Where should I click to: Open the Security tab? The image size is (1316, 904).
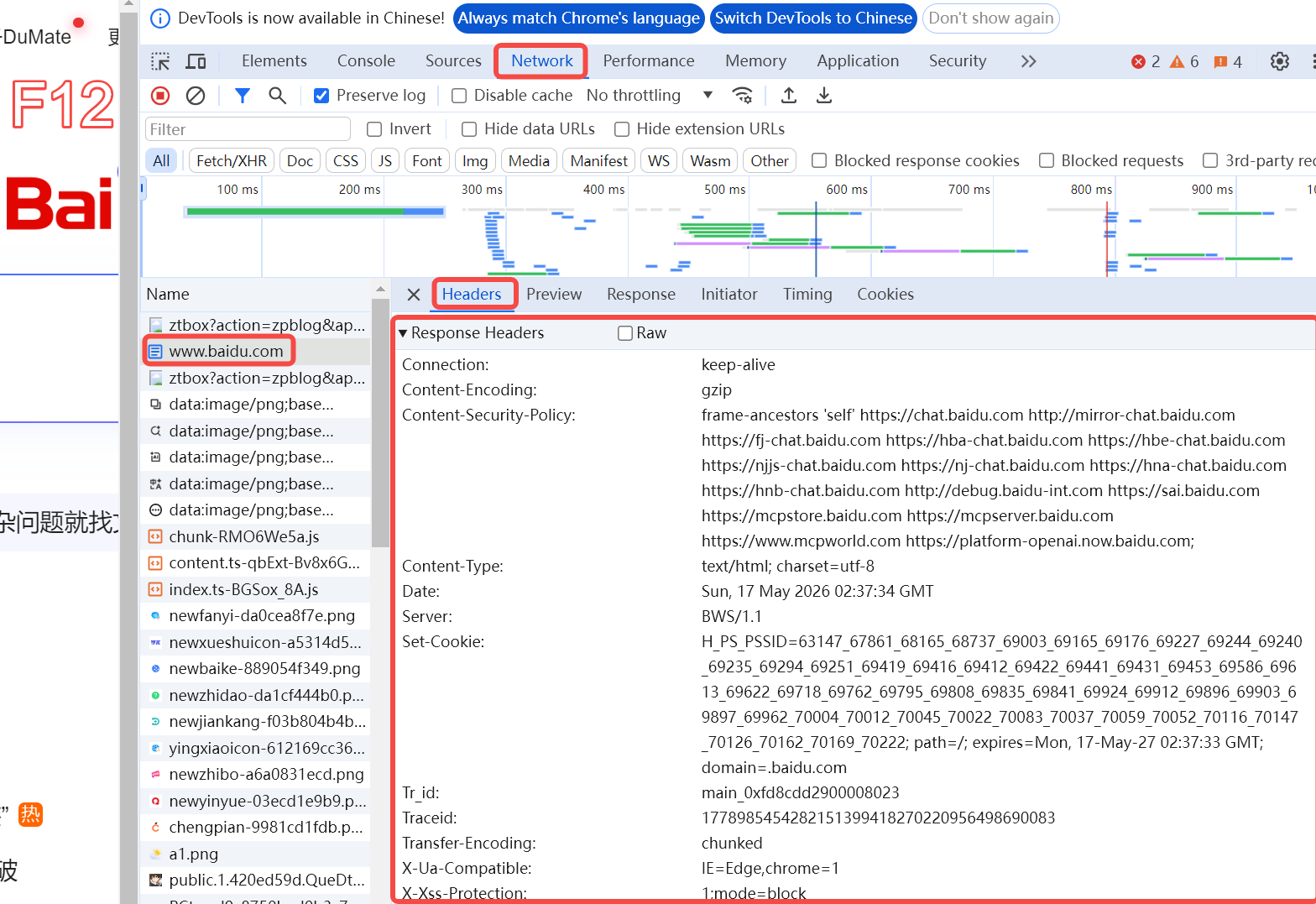[x=958, y=61]
